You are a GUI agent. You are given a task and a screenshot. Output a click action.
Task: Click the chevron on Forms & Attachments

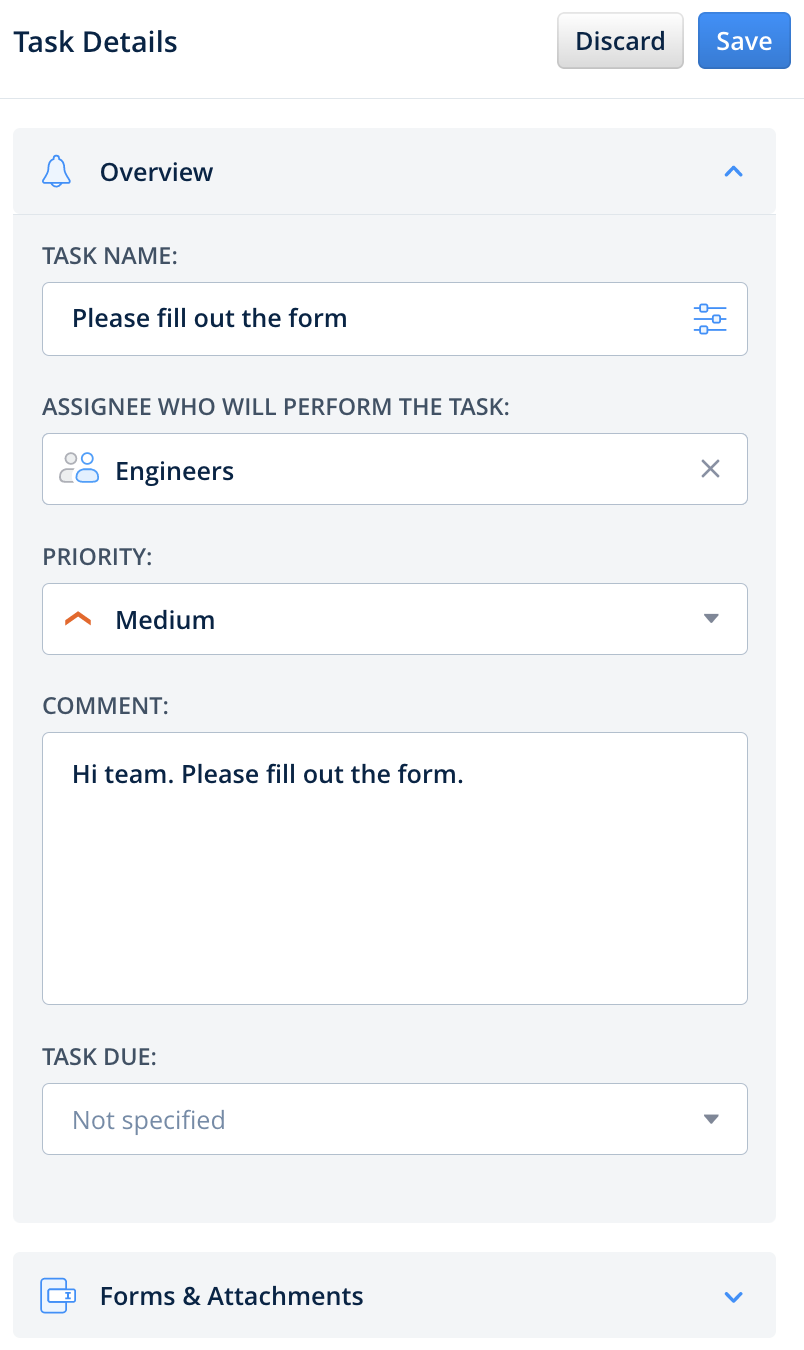733,1296
